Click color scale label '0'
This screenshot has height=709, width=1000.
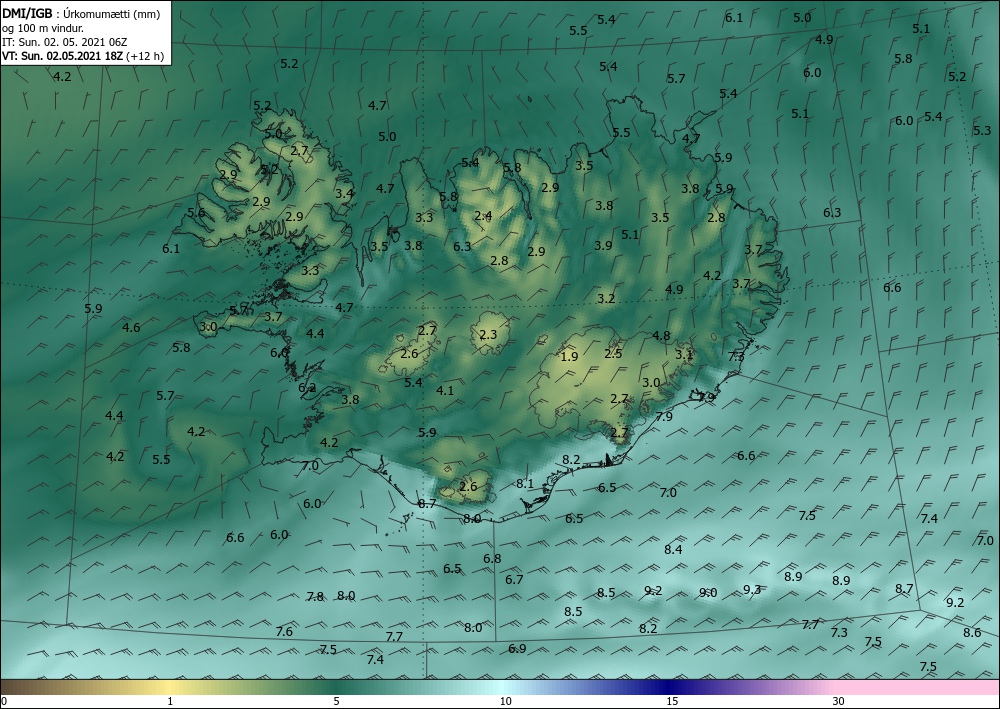tap(4, 701)
